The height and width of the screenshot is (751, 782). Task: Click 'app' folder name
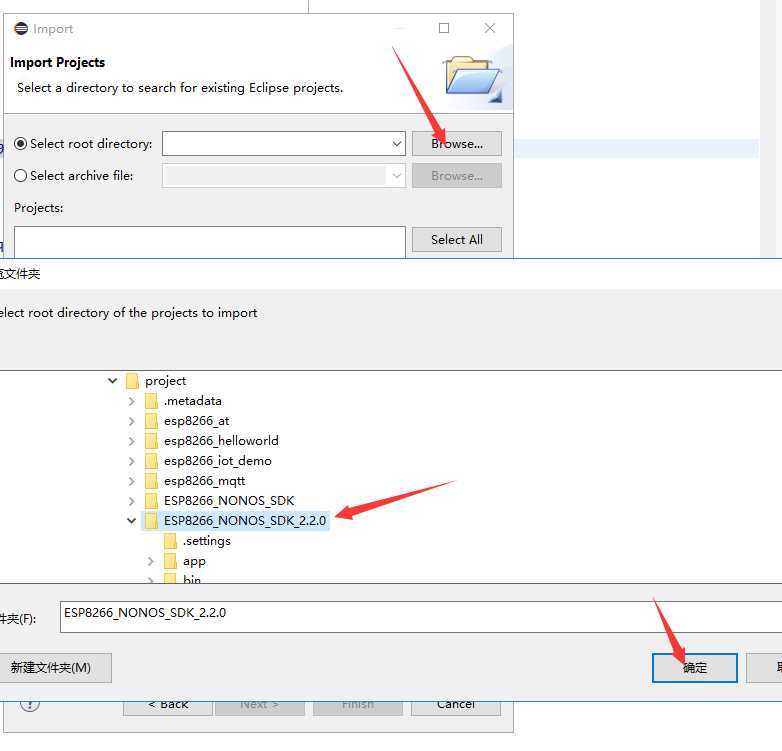click(194, 562)
